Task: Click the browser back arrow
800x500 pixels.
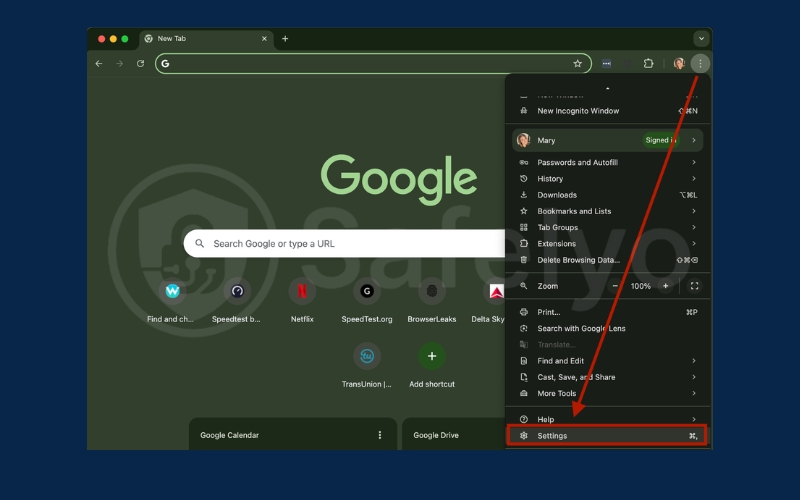Action: [x=99, y=64]
